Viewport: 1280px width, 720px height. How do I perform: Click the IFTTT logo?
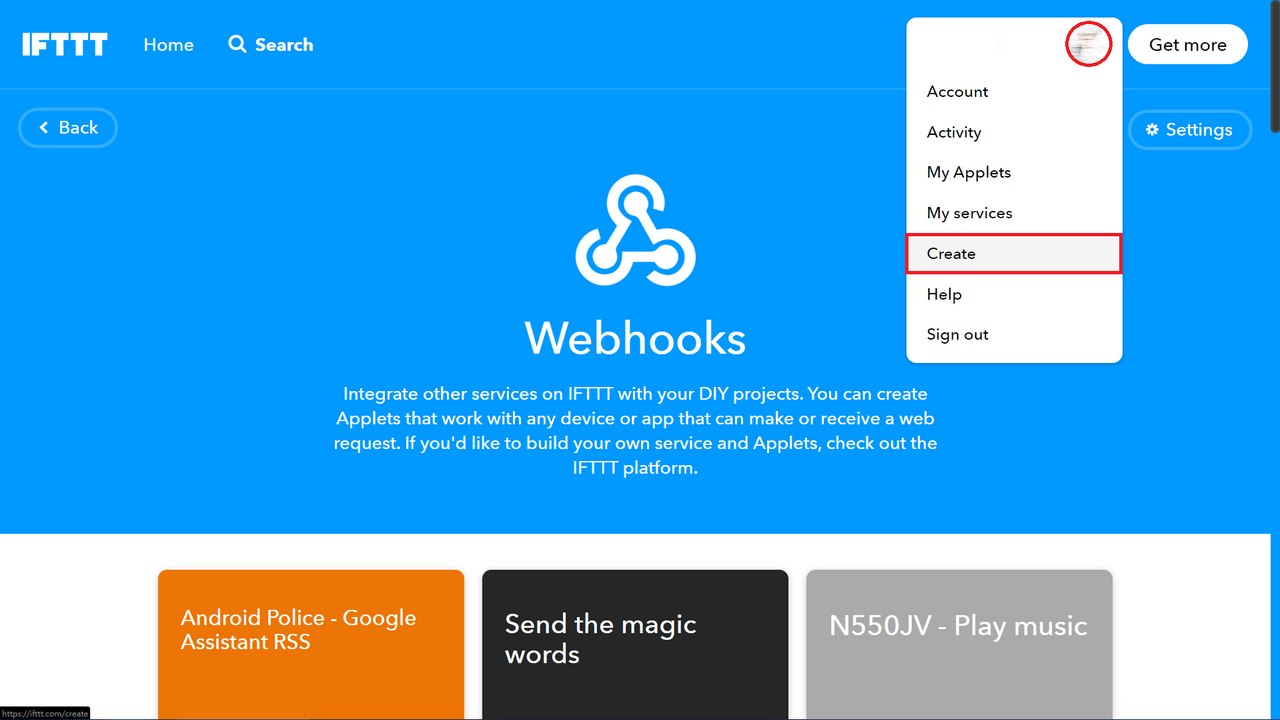coord(65,45)
